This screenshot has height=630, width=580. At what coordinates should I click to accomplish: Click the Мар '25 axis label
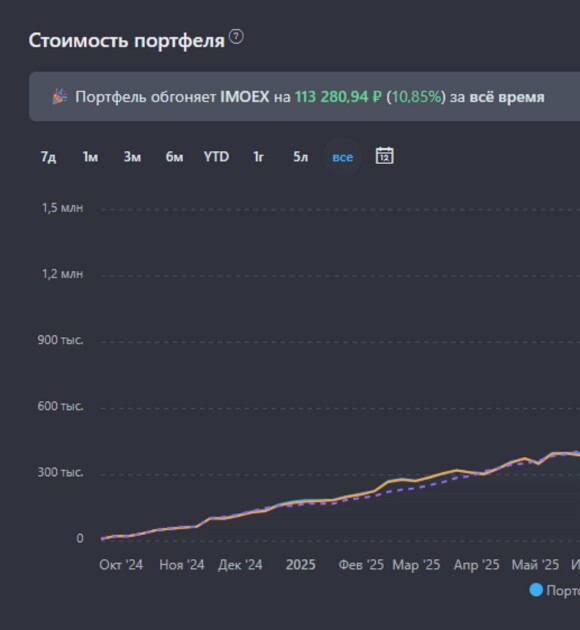coord(416,565)
